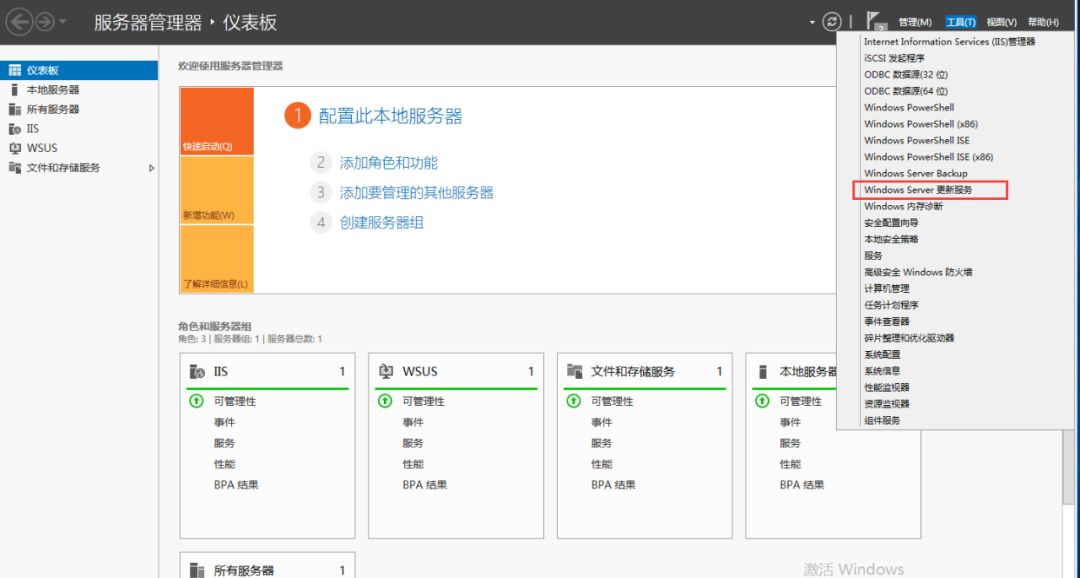
Task: Click the 本地服务器 sidebar icon
Action: coord(14,90)
